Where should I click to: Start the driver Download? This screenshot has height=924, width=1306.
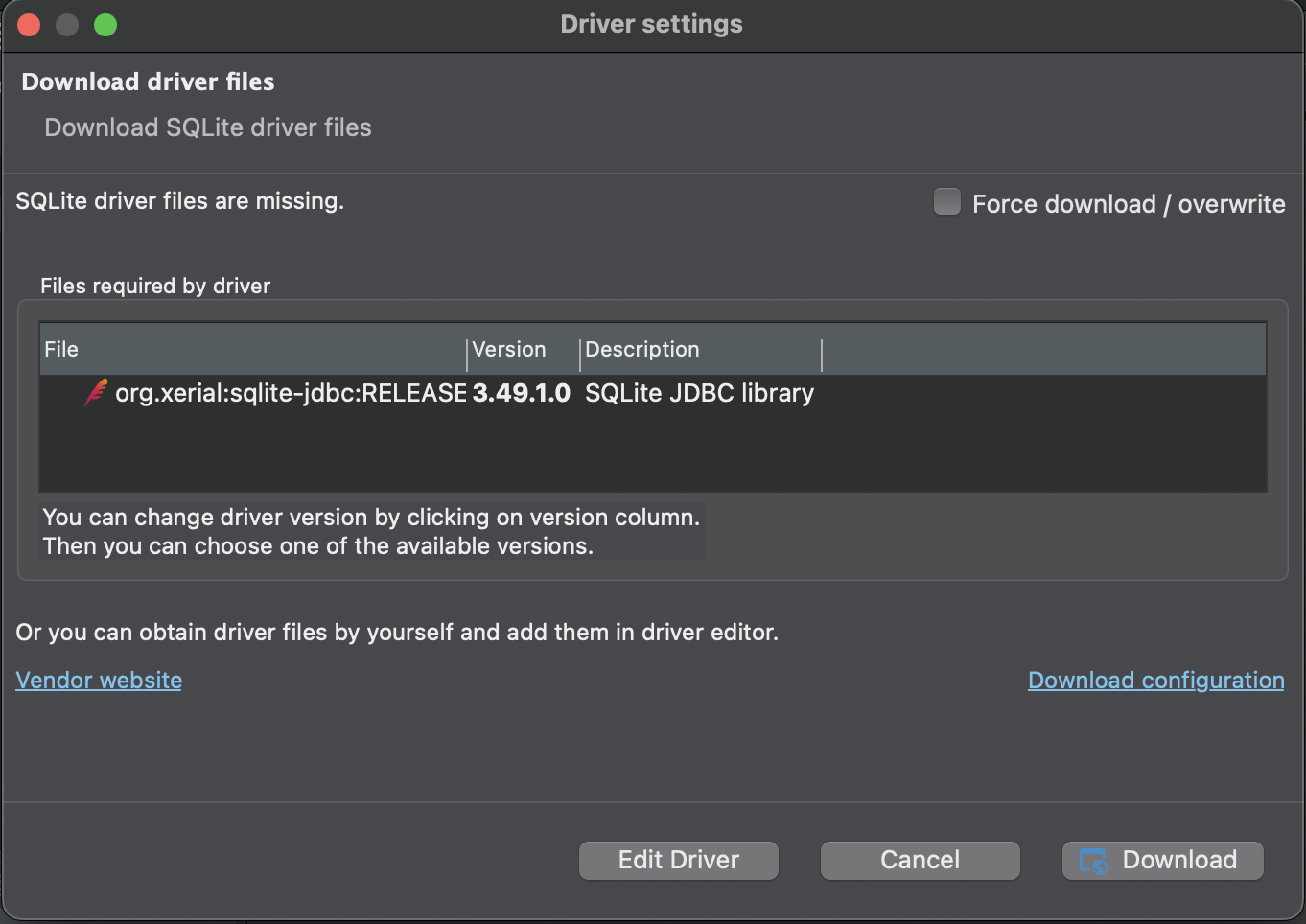pos(1162,861)
